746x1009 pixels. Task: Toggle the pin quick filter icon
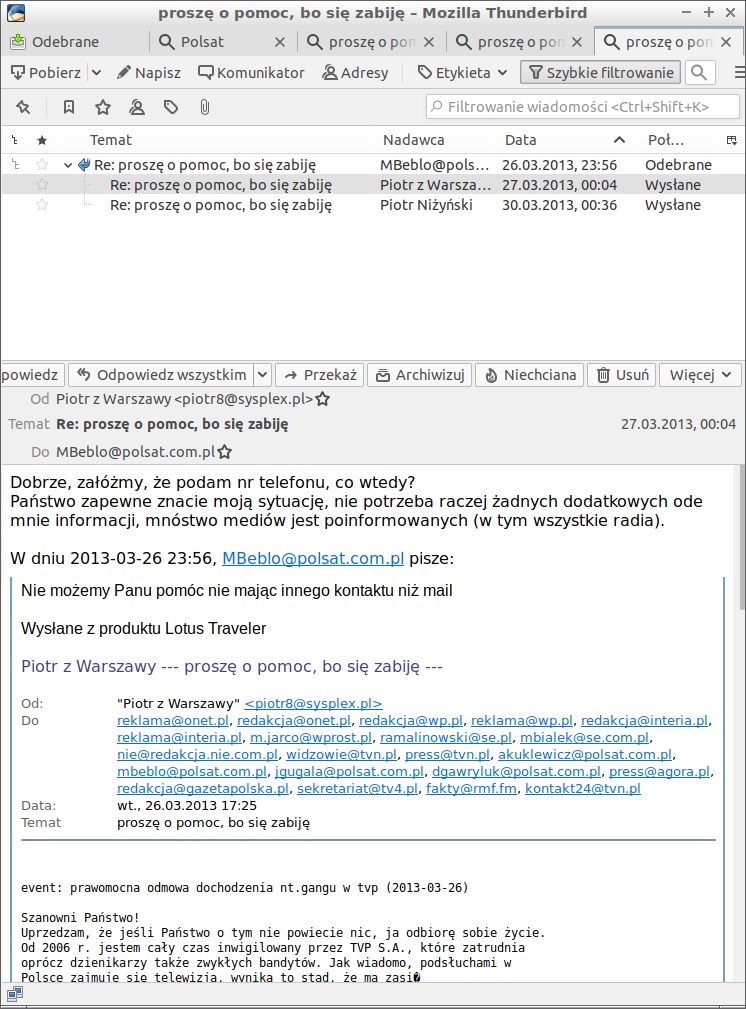click(24, 107)
